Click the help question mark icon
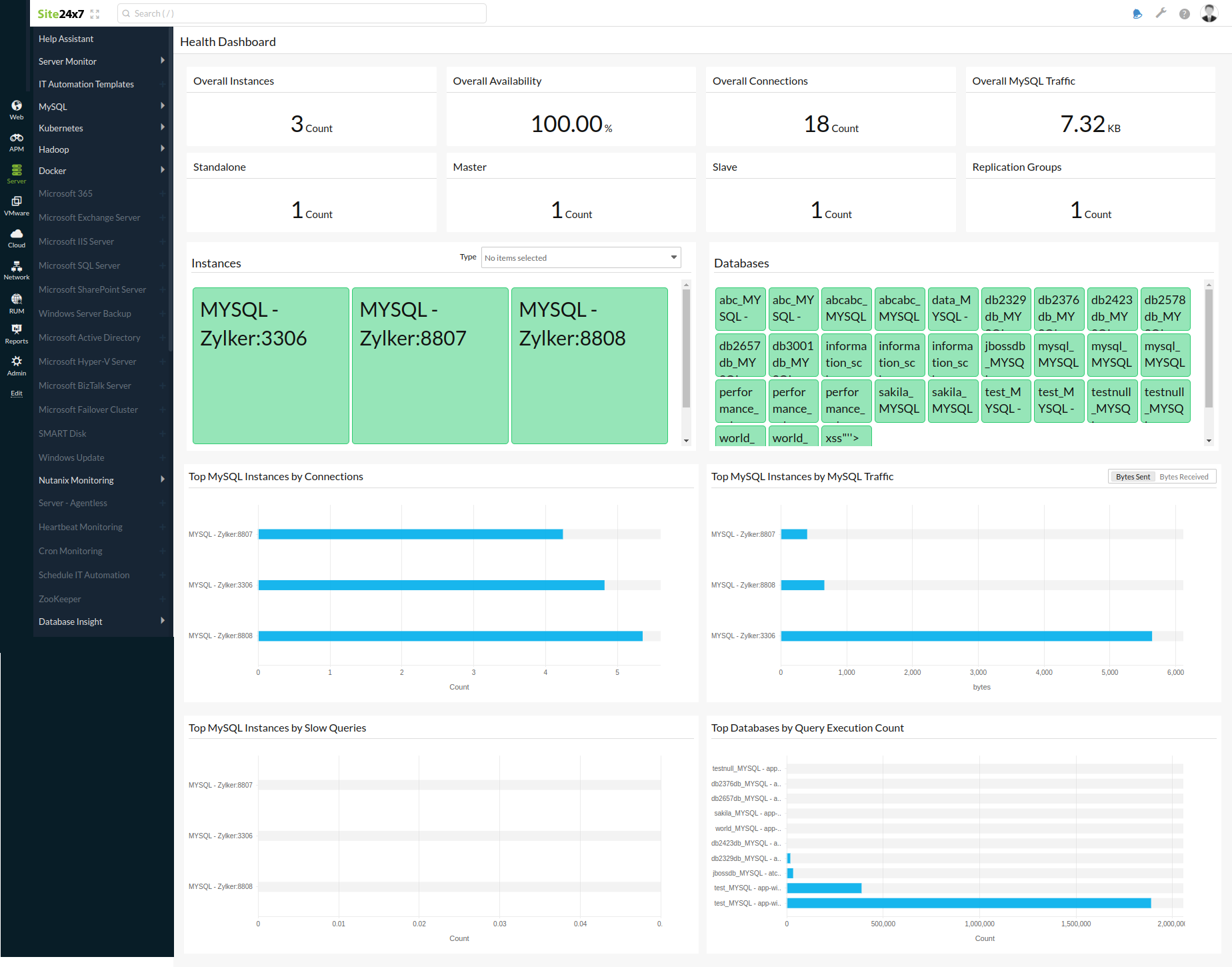The image size is (1232, 967). point(1184,14)
